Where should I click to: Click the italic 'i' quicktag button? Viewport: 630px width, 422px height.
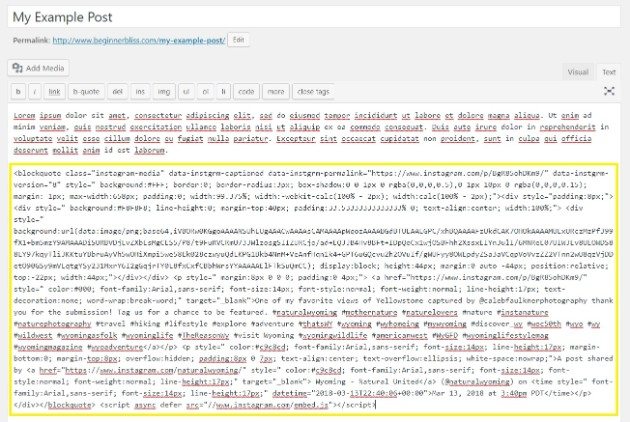click(x=37, y=90)
